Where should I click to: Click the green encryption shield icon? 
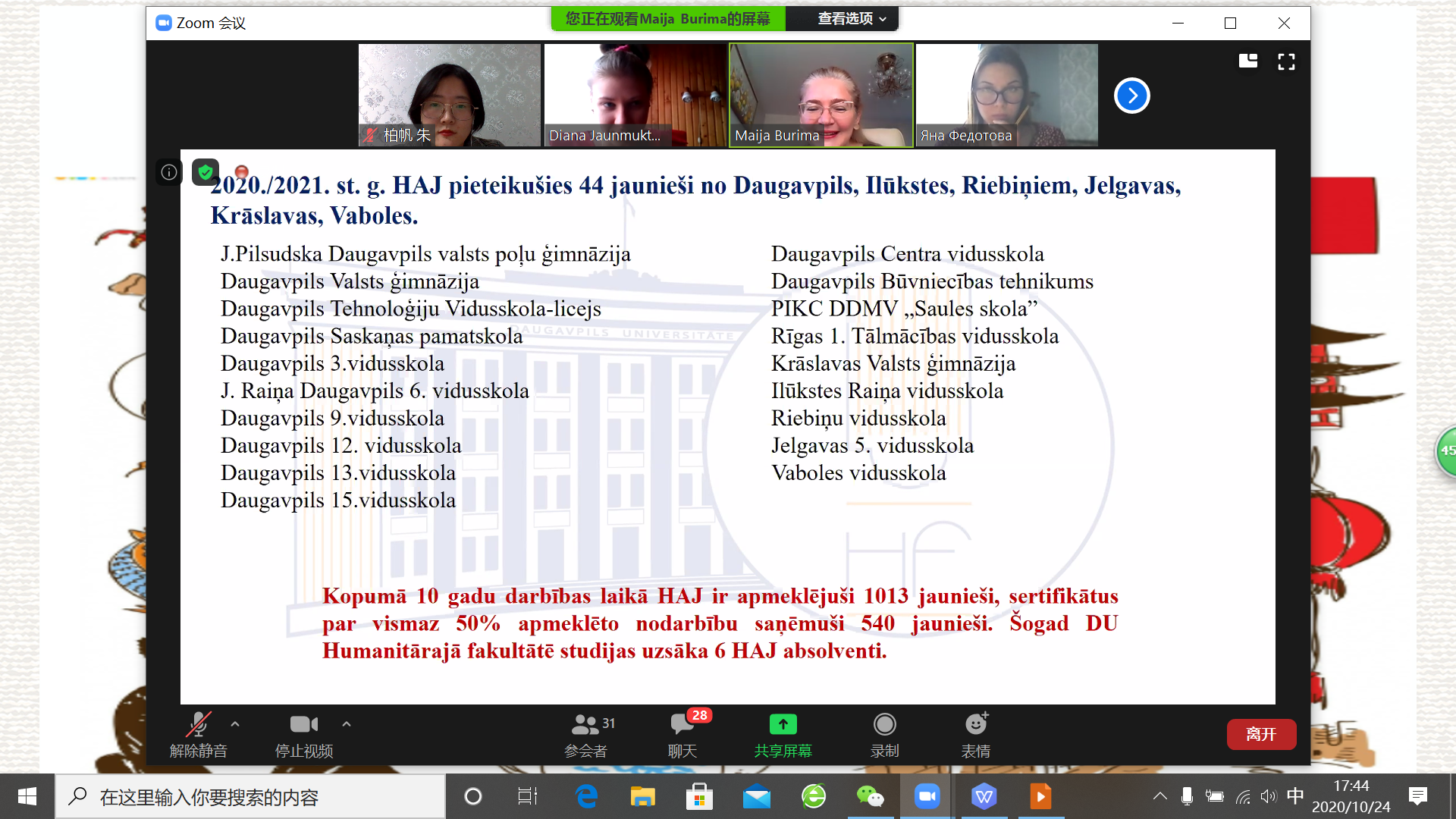[x=205, y=172]
